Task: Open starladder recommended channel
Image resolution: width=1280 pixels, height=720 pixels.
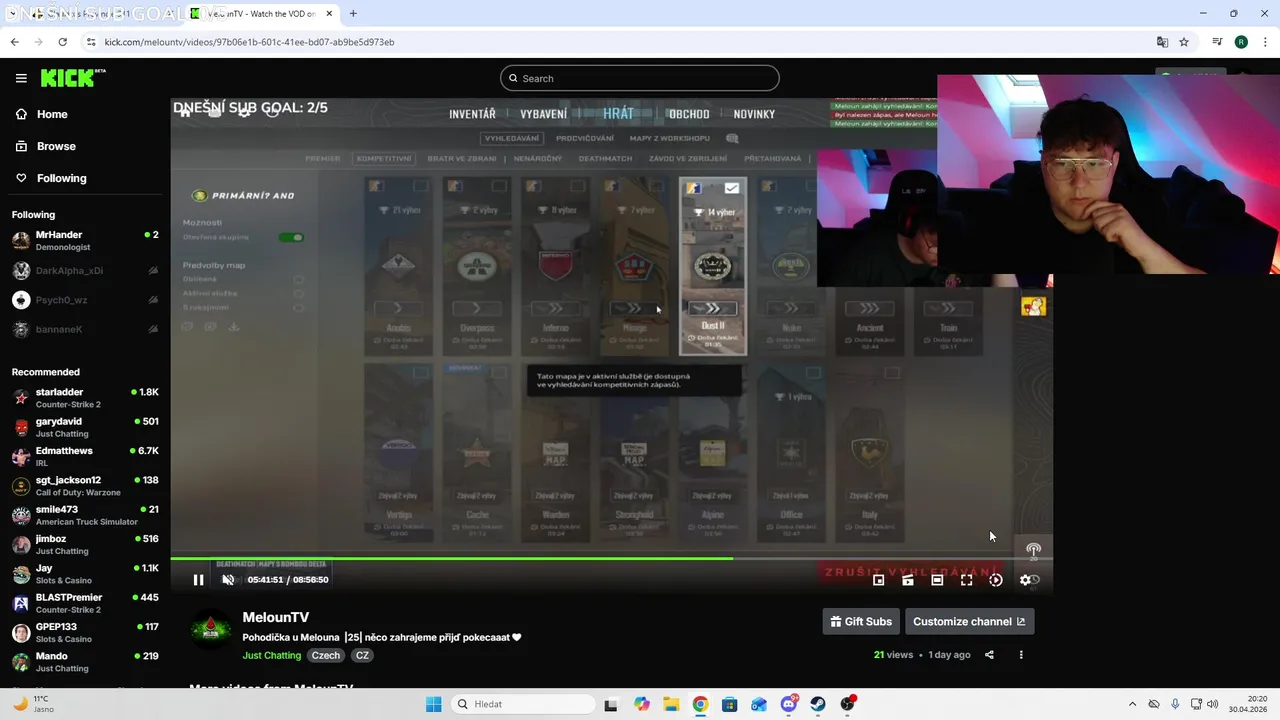Action: [x=85, y=398]
